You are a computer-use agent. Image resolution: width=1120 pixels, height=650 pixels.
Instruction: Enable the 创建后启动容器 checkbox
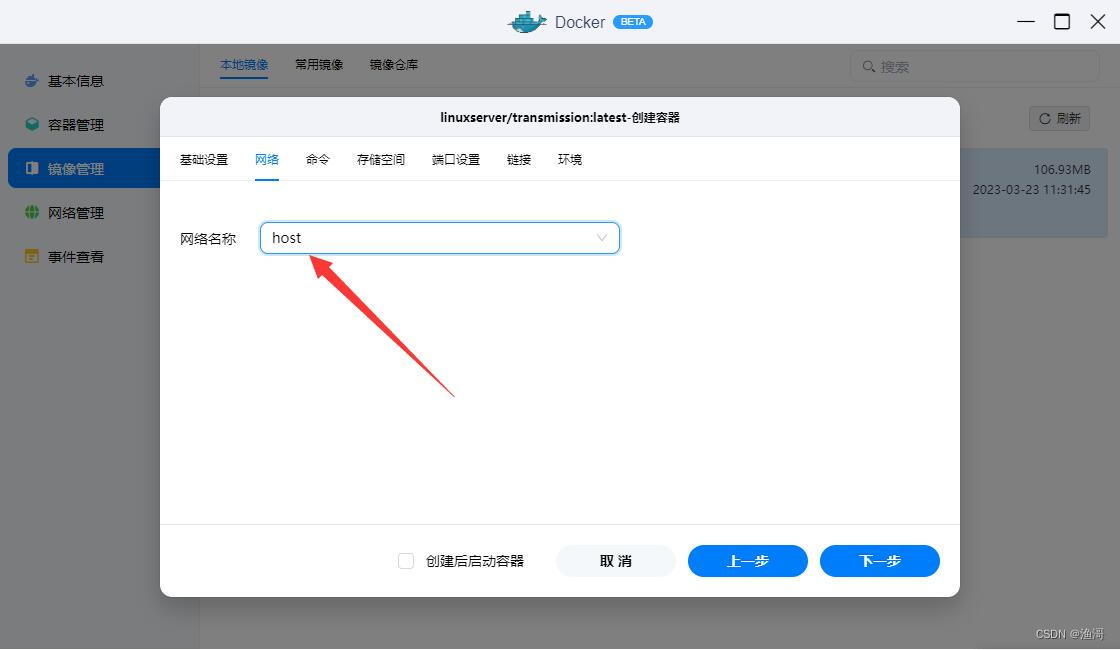click(406, 561)
